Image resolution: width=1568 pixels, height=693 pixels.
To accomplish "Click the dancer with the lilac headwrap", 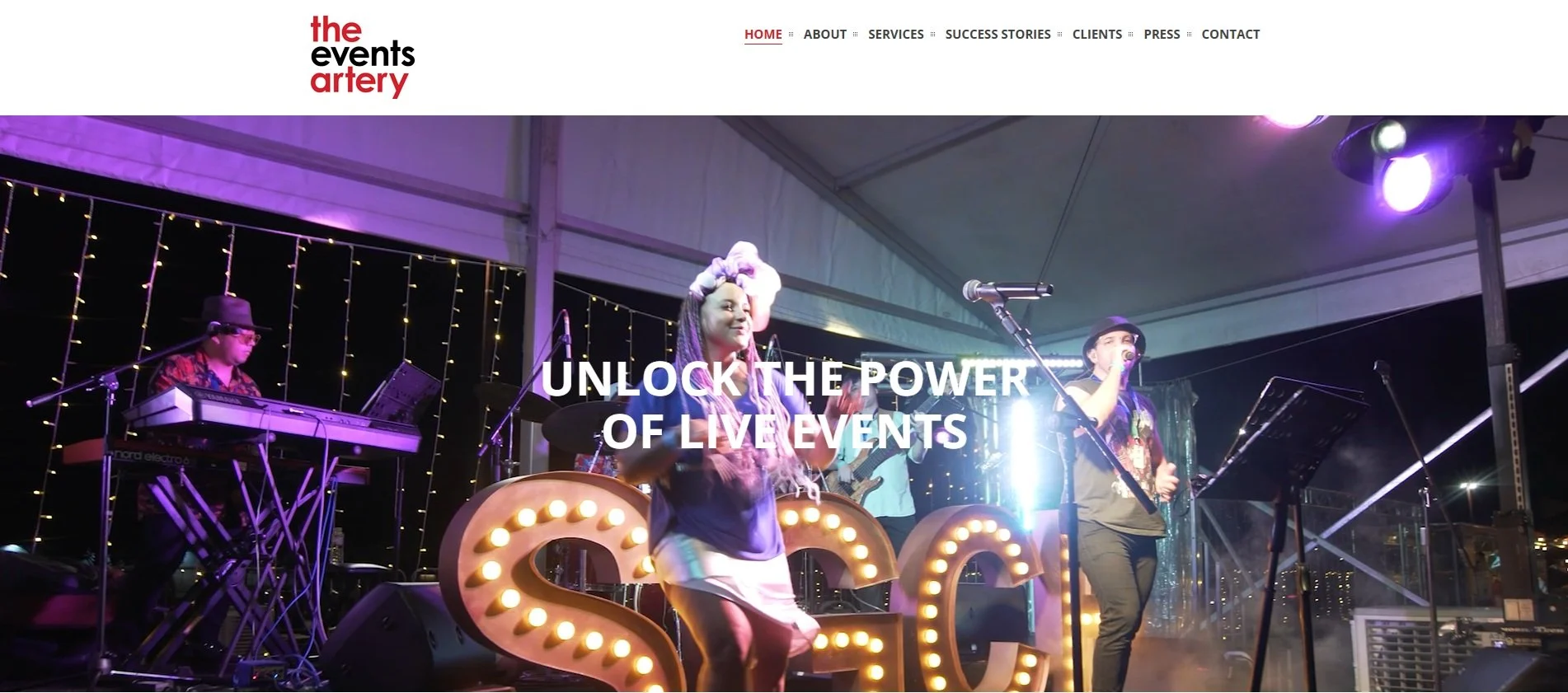I will [x=725, y=461].
